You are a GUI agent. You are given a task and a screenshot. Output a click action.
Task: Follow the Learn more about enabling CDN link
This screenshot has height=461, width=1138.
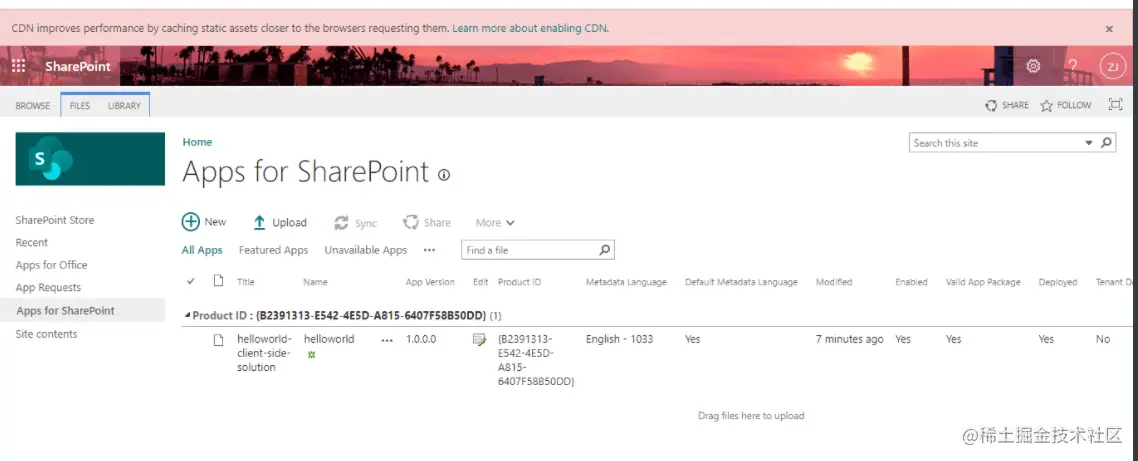coord(531,28)
